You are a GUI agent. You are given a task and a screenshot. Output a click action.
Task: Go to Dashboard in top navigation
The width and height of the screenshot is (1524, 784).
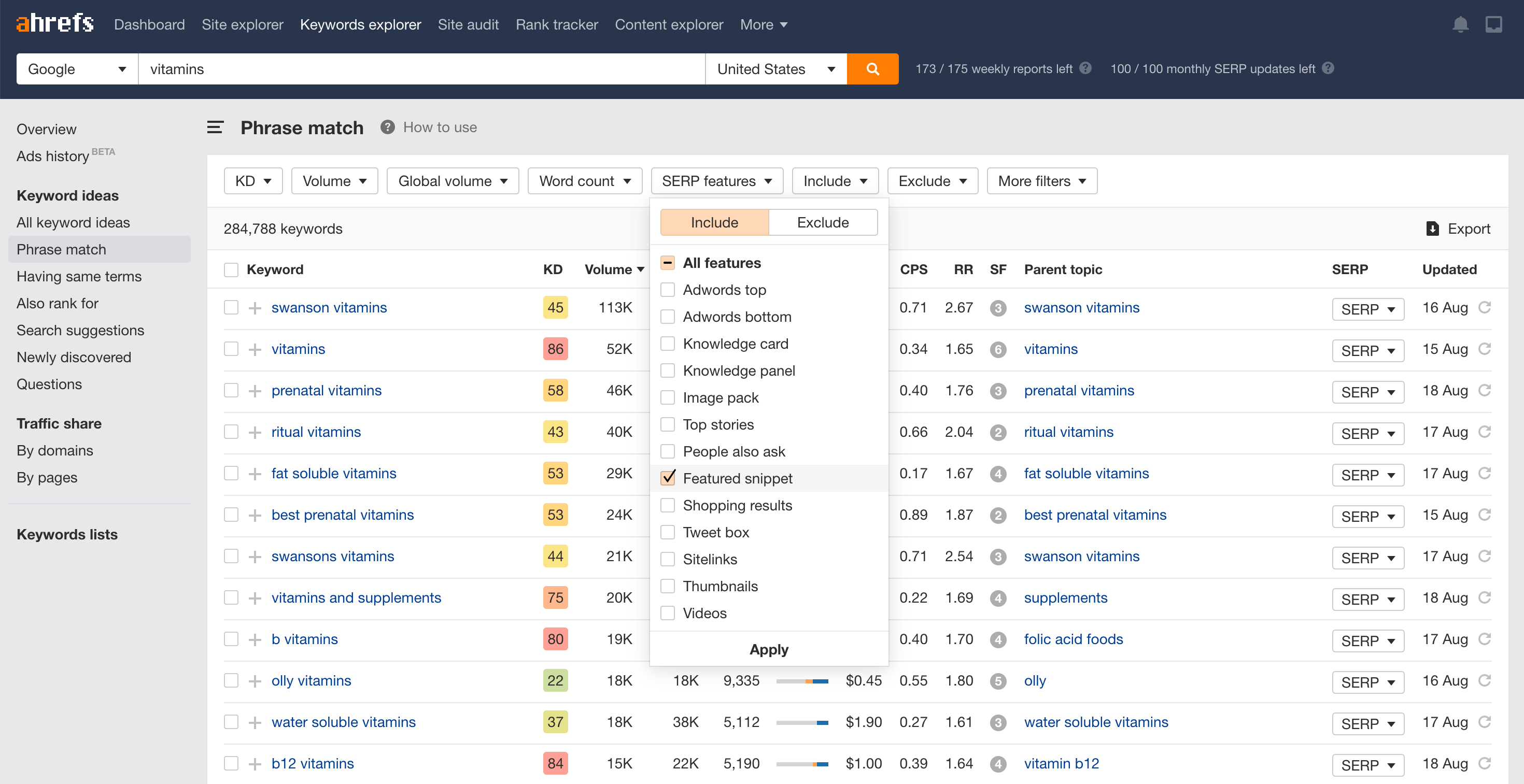[x=149, y=24]
